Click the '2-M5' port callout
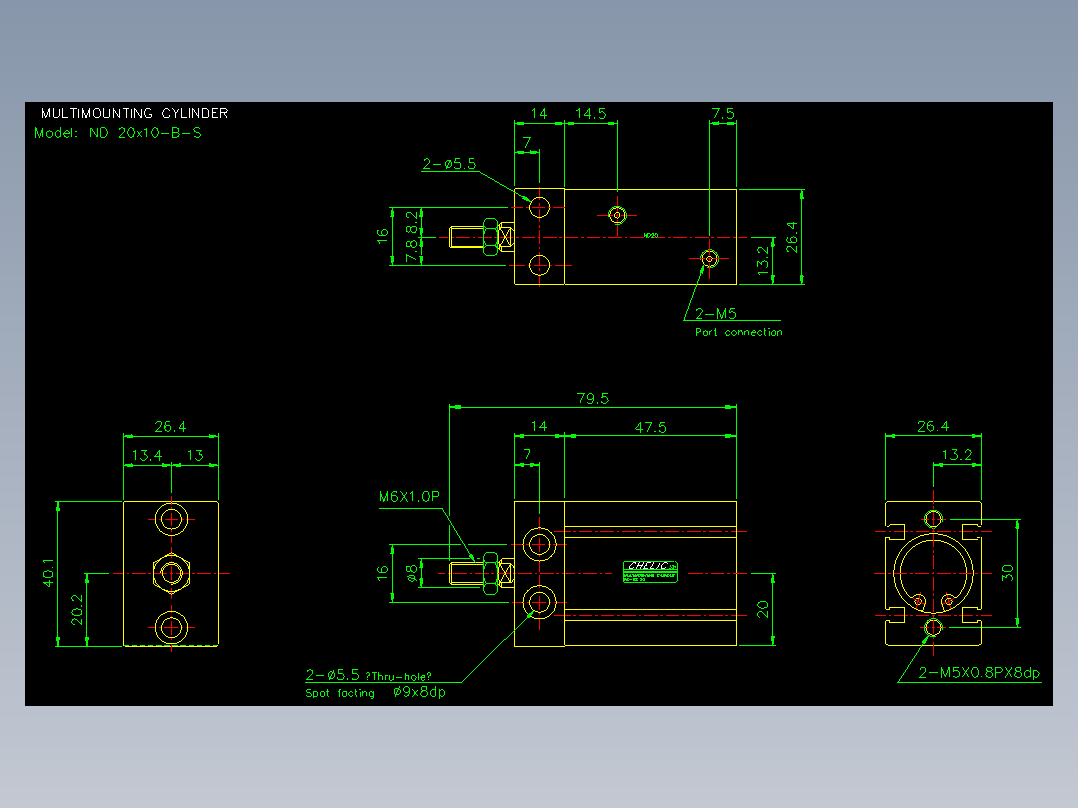Viewport: 1078px width, 808px height. pos(716,314)
